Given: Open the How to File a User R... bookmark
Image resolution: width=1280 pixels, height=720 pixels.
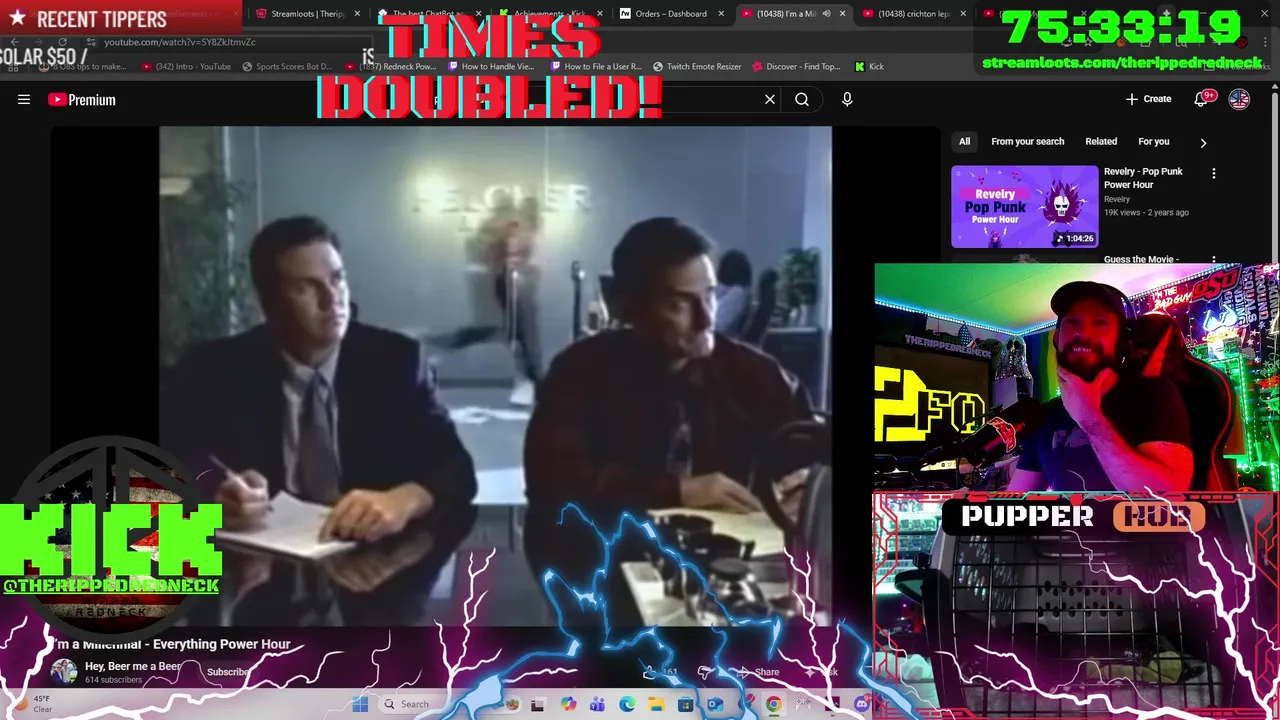Looking at the screenshot, I should pyautogui.click(x=596, y=66).
